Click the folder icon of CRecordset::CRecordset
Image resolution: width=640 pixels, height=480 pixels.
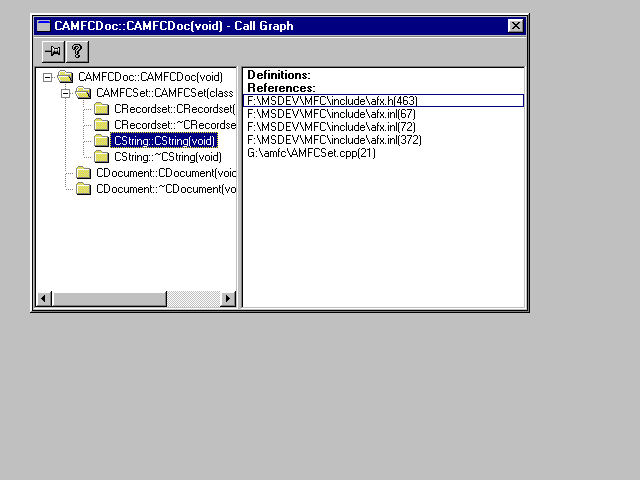coord(101,109)
